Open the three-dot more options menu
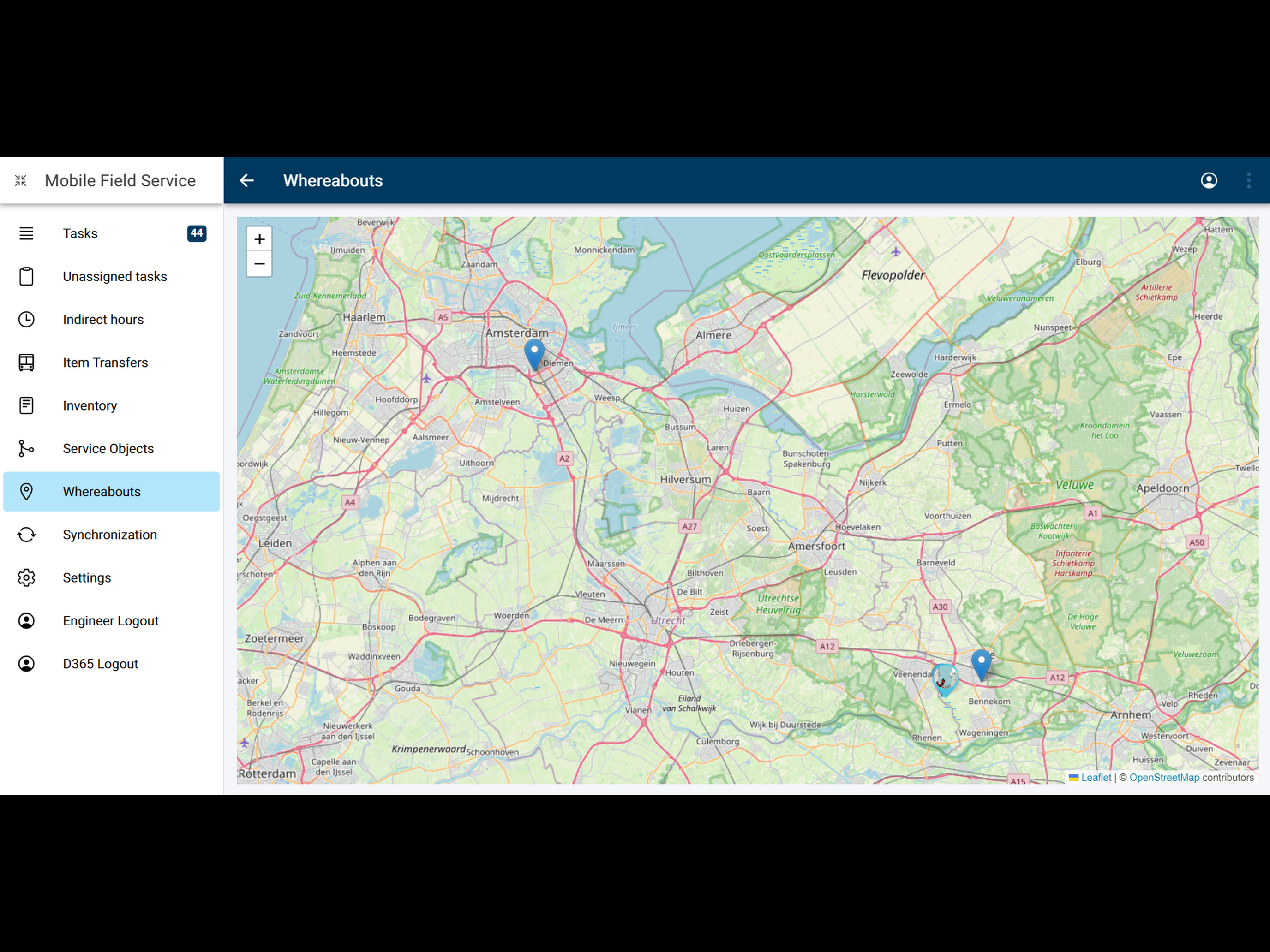Viewport: 1270px width, 952px height. [x=1249, y=181]
